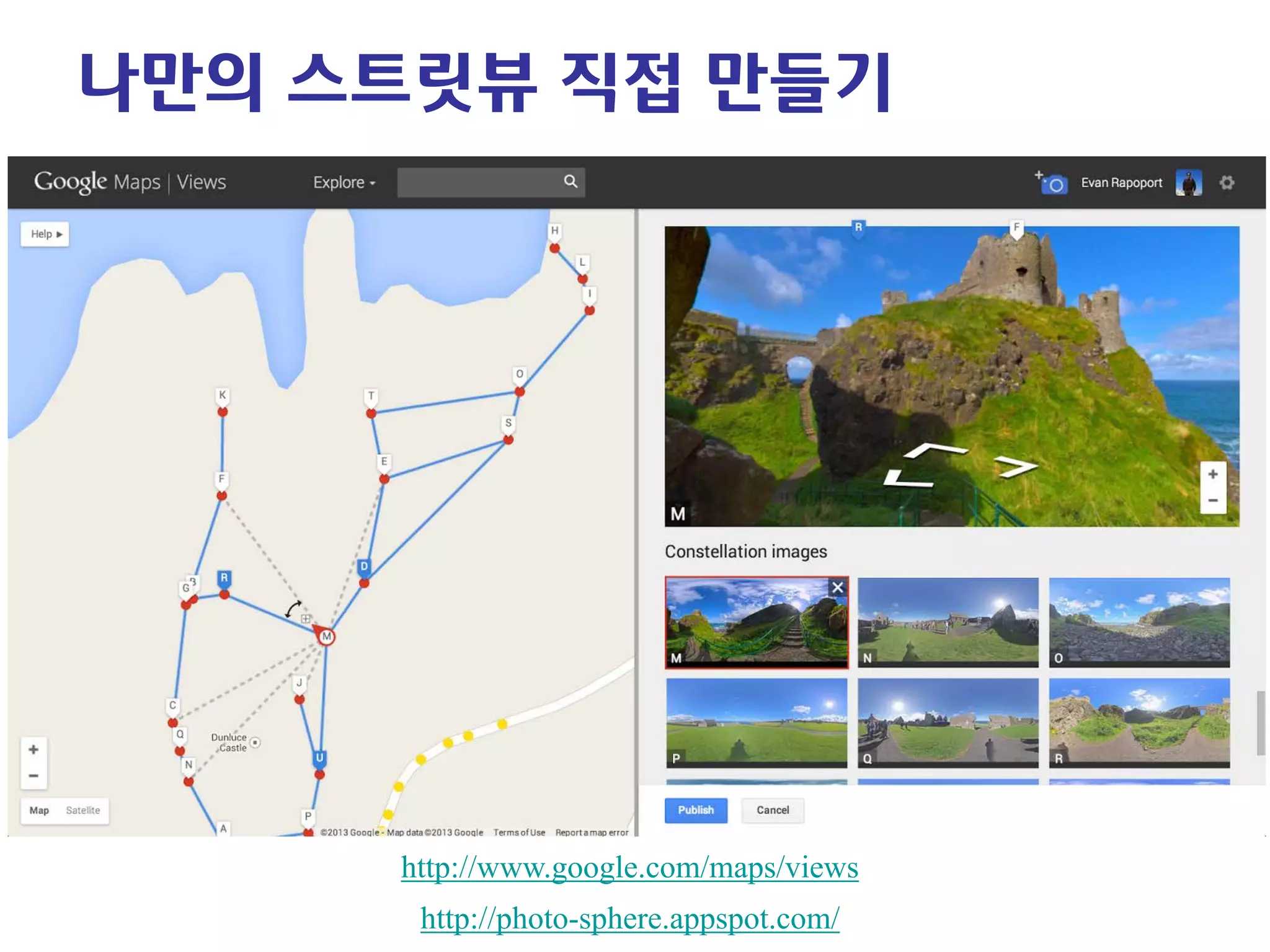The image size is (1270, 952).
Task: Select the red M marker on map
Action: 326,637
